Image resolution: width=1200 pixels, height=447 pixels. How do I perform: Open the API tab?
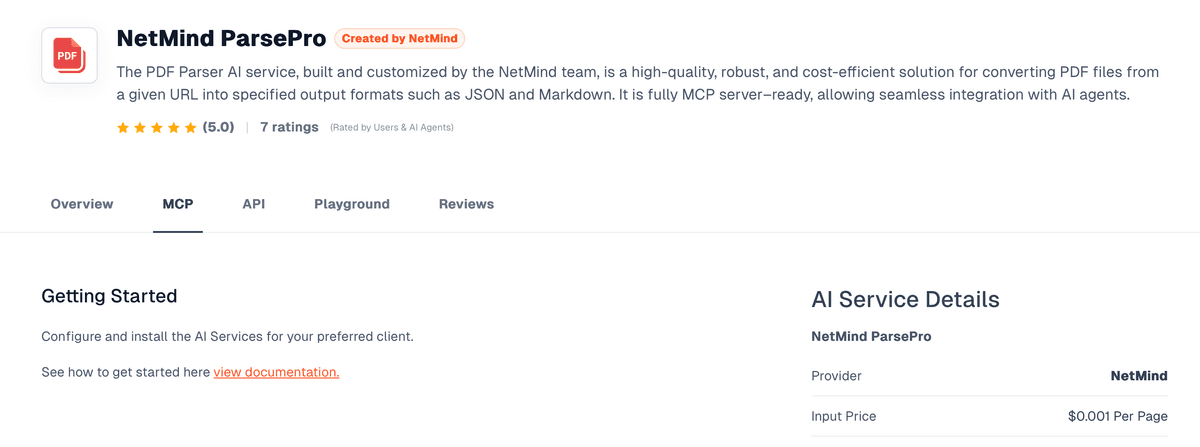(254, 204)
